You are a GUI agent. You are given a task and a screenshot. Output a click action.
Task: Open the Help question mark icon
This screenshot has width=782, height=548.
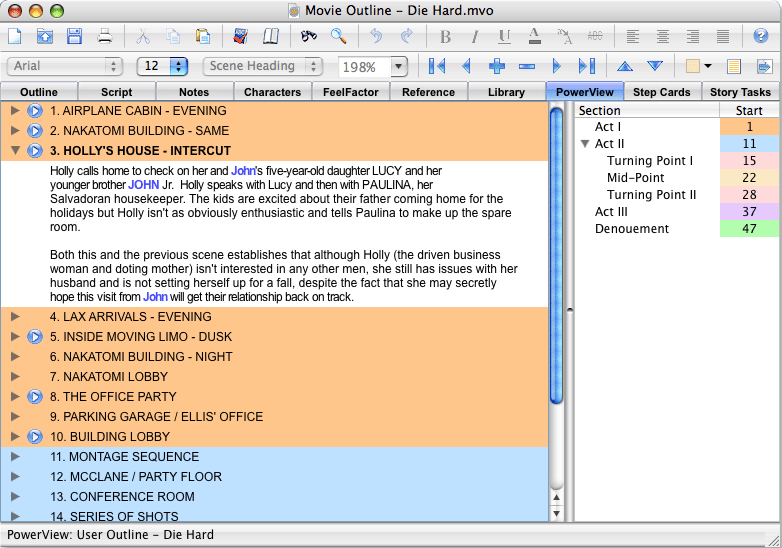761,36
